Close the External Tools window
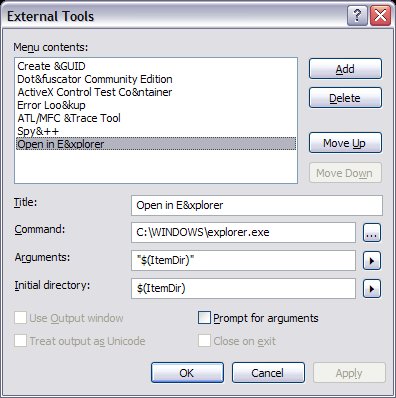Screen dimensions: 396x398 click(380, 16)
